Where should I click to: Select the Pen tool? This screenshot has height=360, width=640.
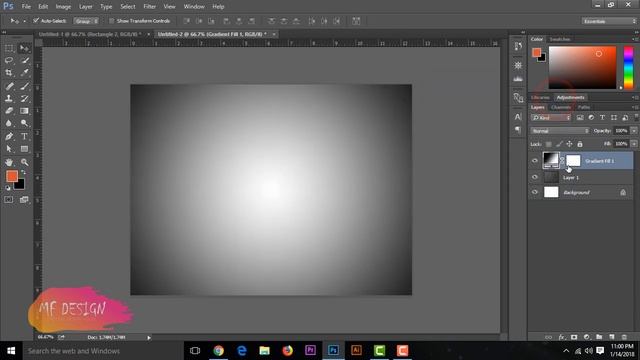(9, 136)
